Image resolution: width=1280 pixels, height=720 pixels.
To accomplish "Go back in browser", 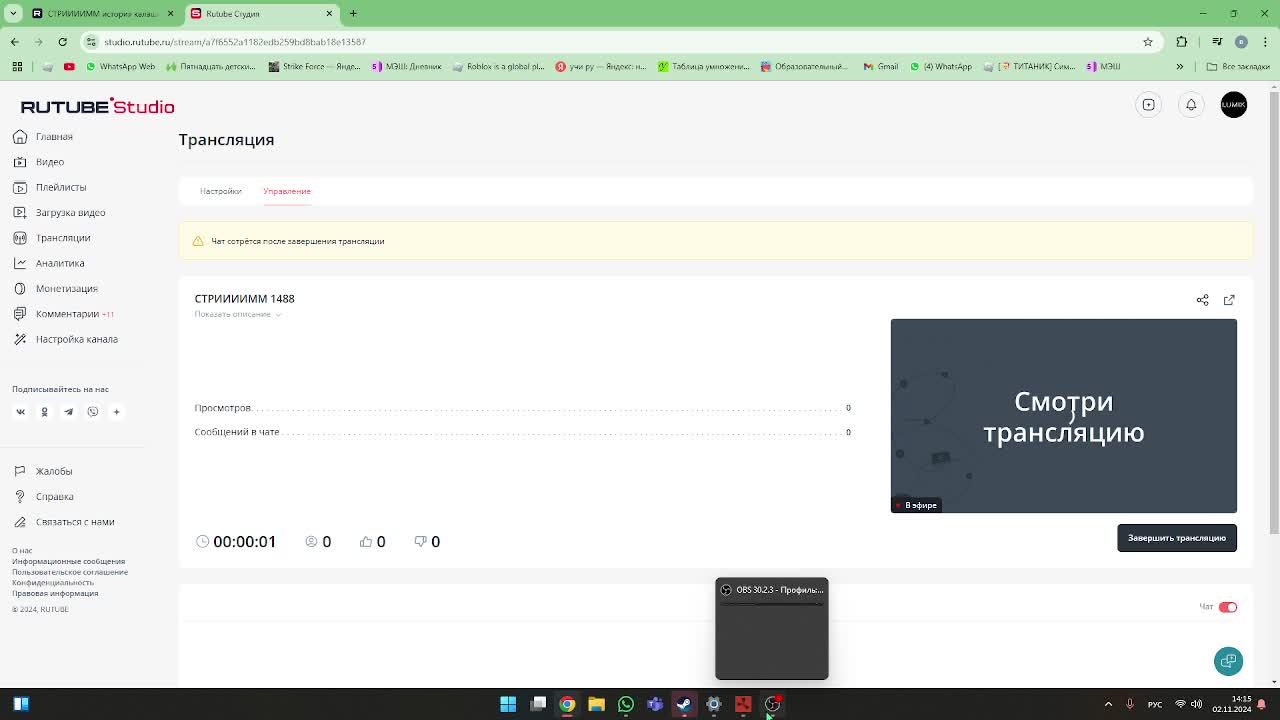I will pyautogui.click(x=14, y=42).
